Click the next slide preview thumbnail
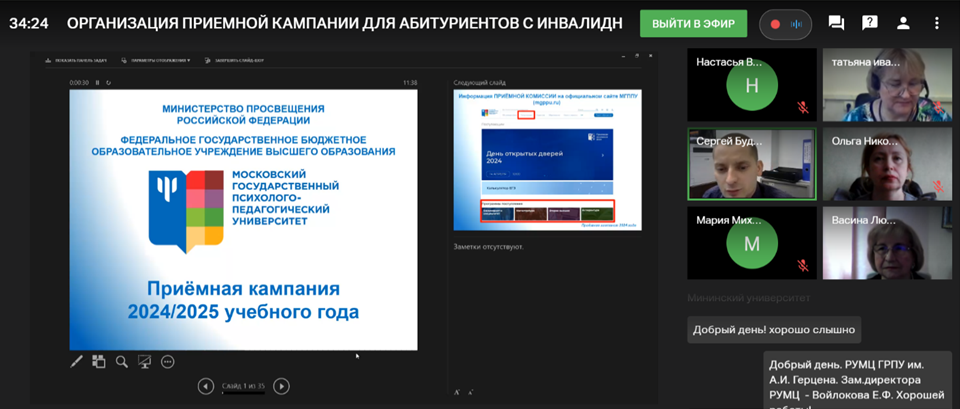The height and width of the screenshot is (409, 960). coord(547,160)
